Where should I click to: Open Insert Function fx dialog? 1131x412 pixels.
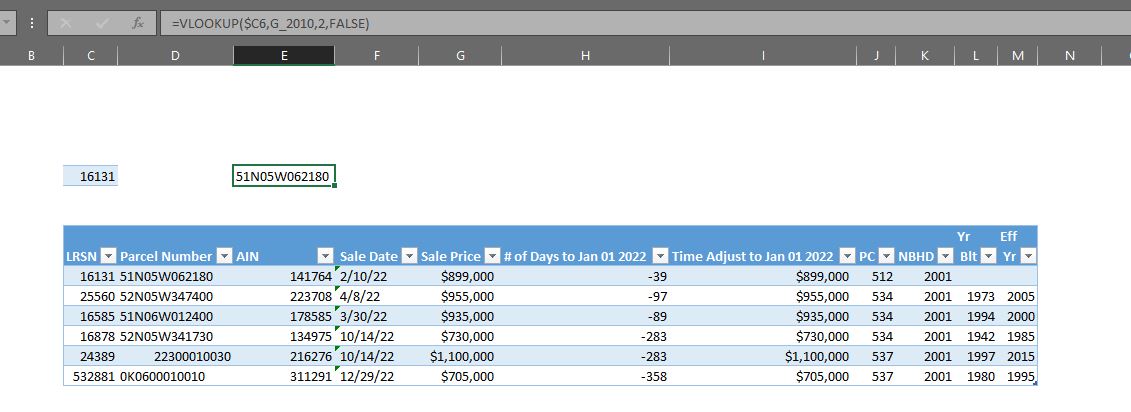coord(137,23)
